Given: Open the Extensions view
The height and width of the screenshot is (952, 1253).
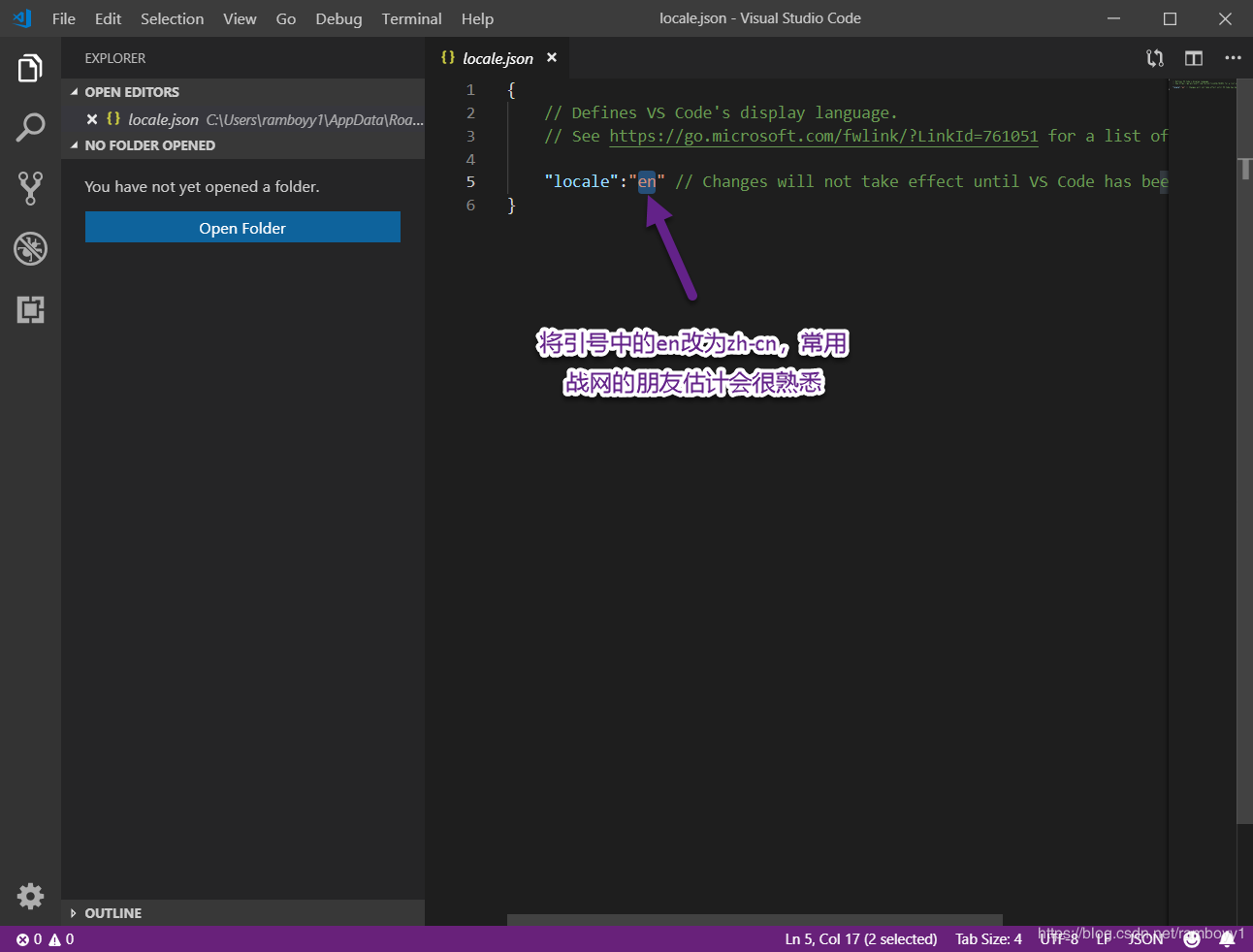Looking at the screenshot, I should click(30, 309).
